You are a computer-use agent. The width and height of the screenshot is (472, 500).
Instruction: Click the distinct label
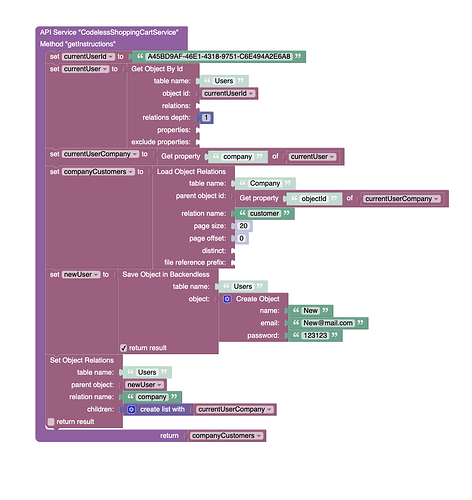click(x=214, y=251)
